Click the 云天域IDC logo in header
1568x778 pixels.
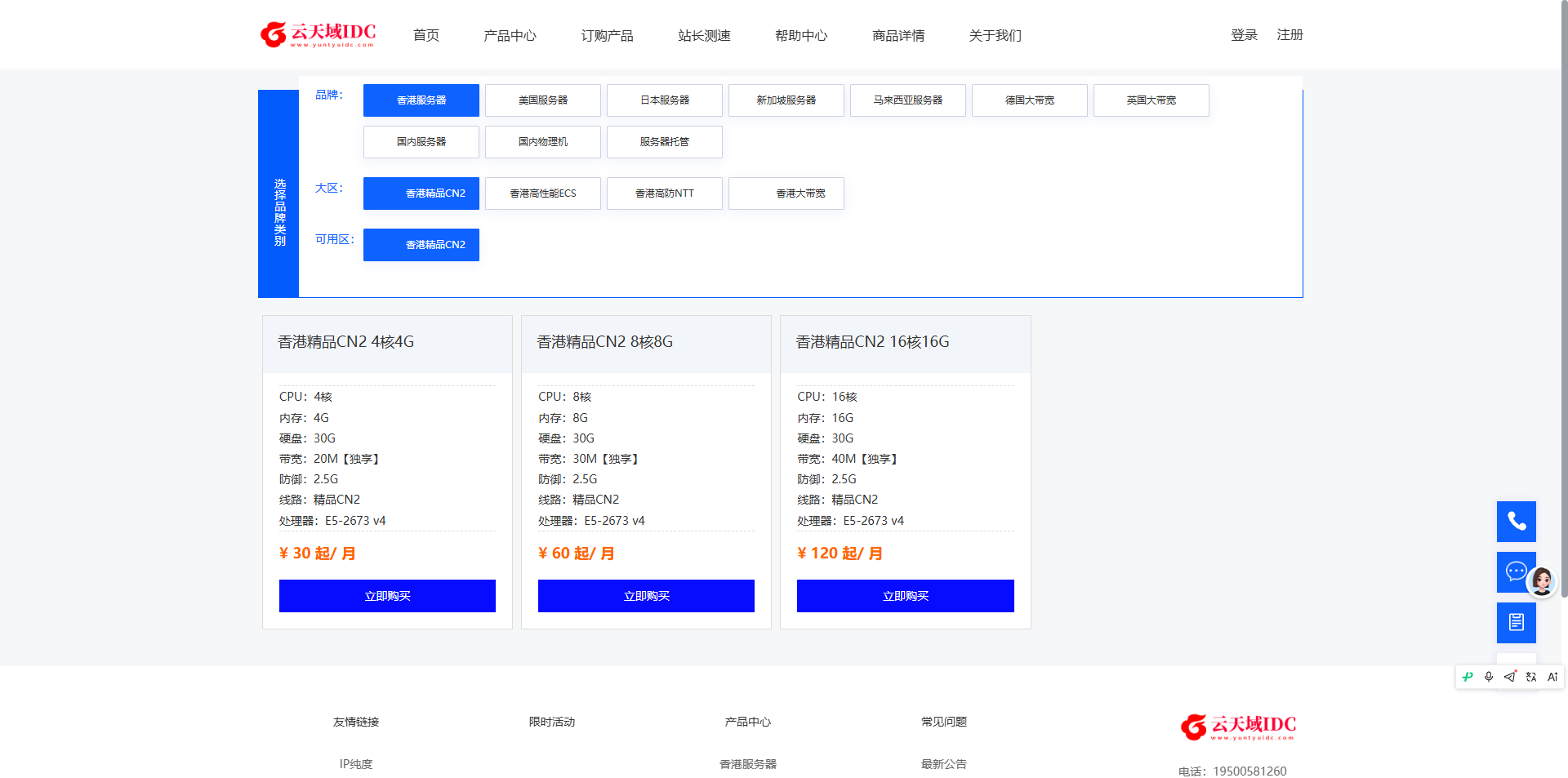coord(318,34)
